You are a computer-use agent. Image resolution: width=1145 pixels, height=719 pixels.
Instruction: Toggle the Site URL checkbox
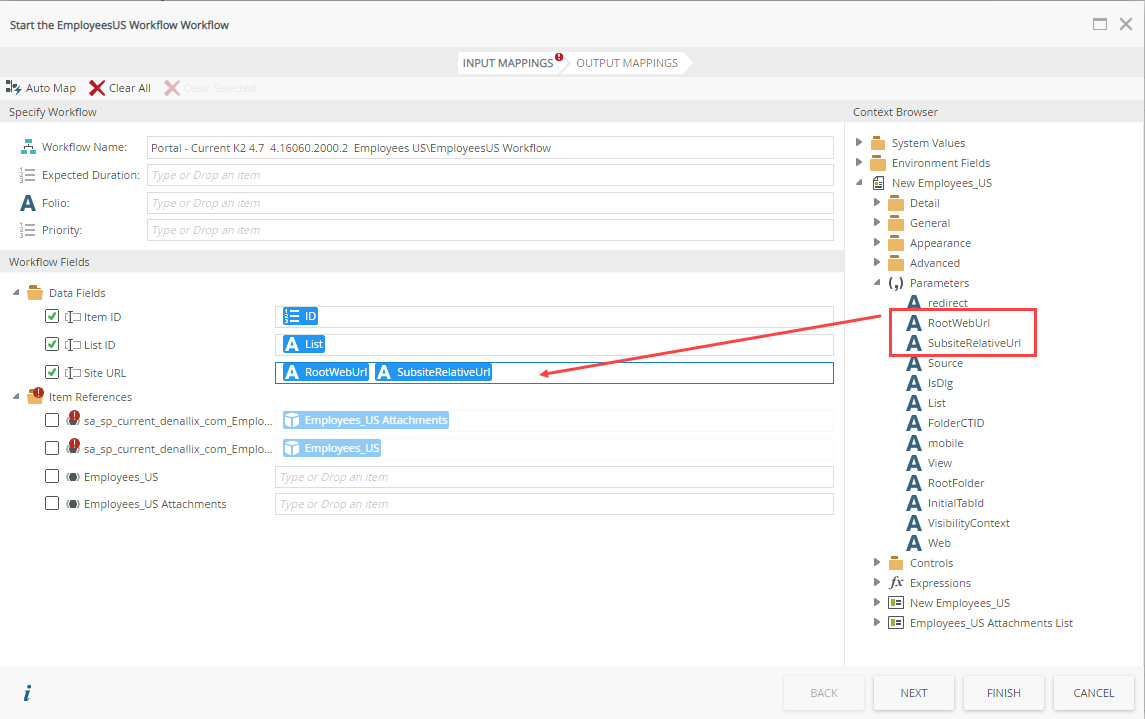point(52,373)
